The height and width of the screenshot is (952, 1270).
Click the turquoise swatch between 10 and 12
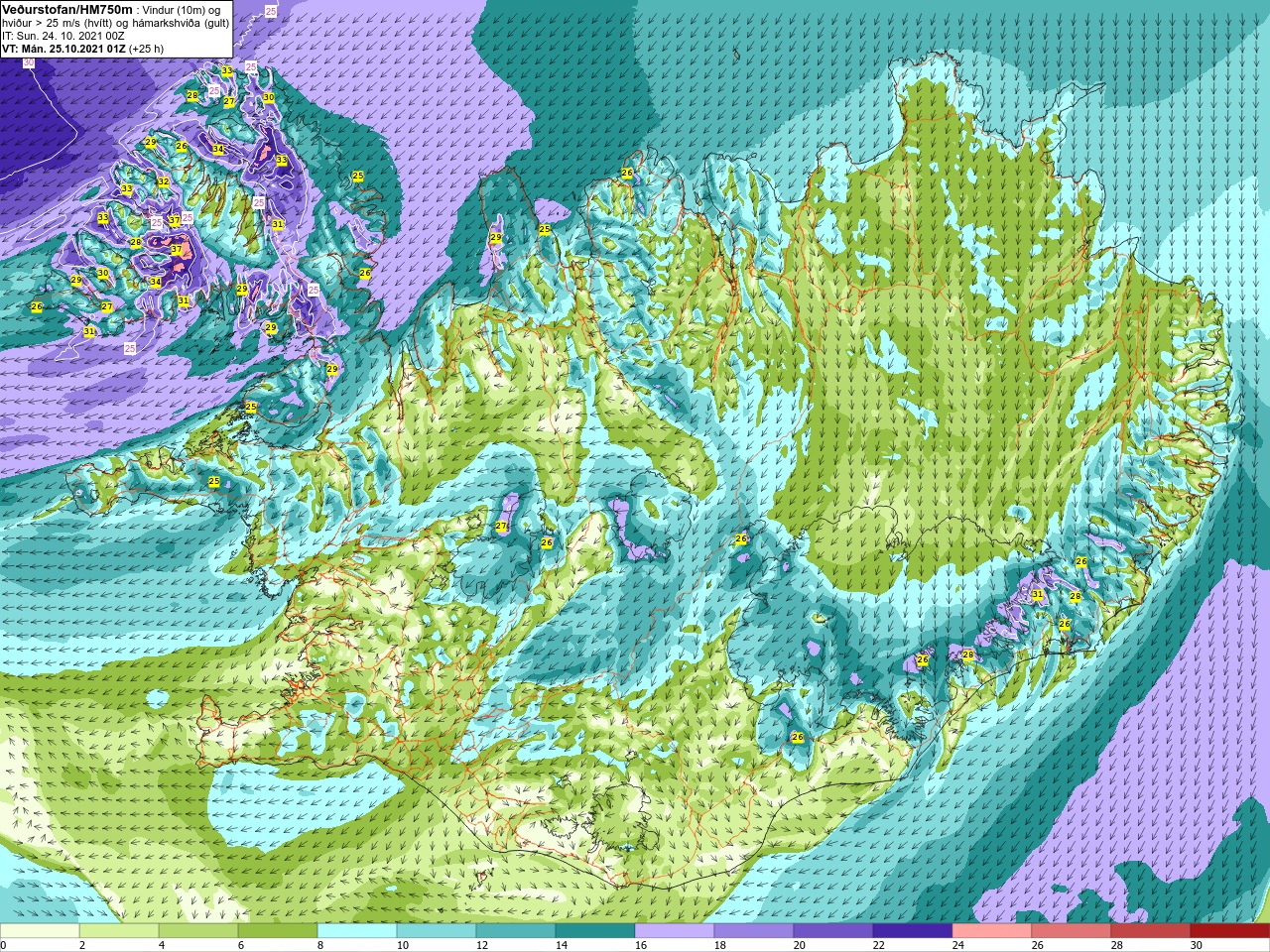point(437,931)
